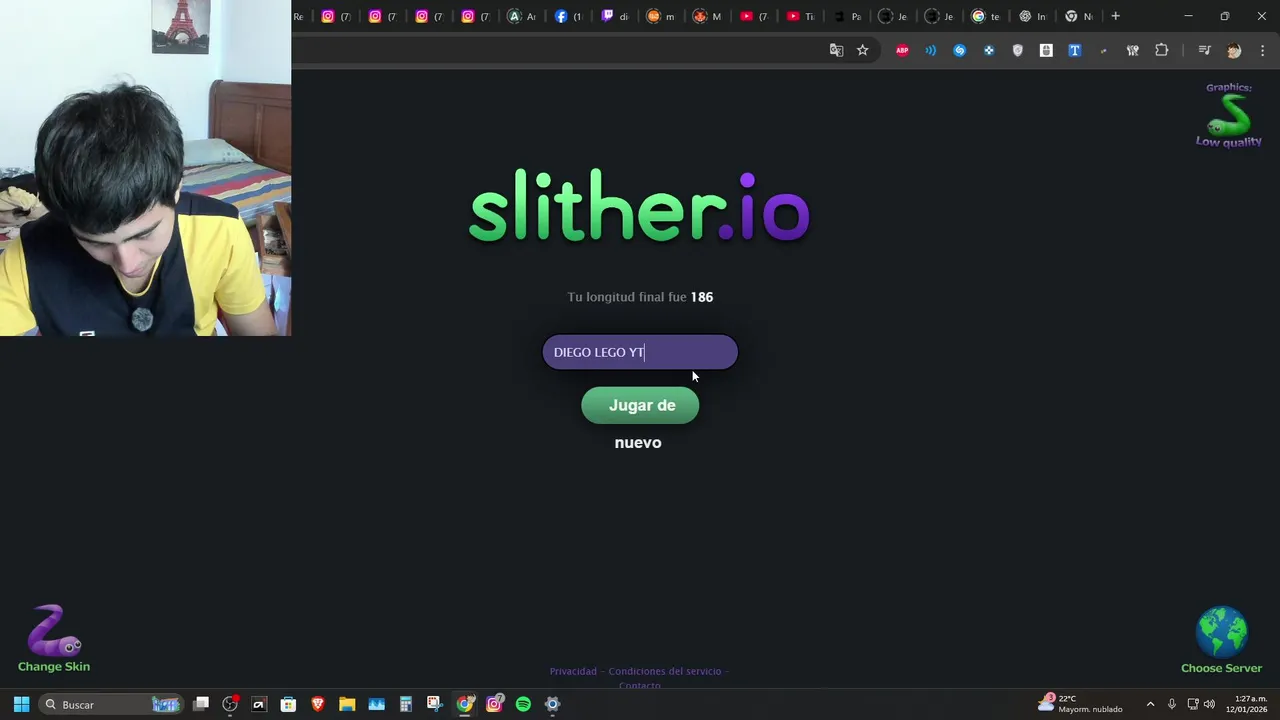Click the gray shield extension icon

point(1018,50)
